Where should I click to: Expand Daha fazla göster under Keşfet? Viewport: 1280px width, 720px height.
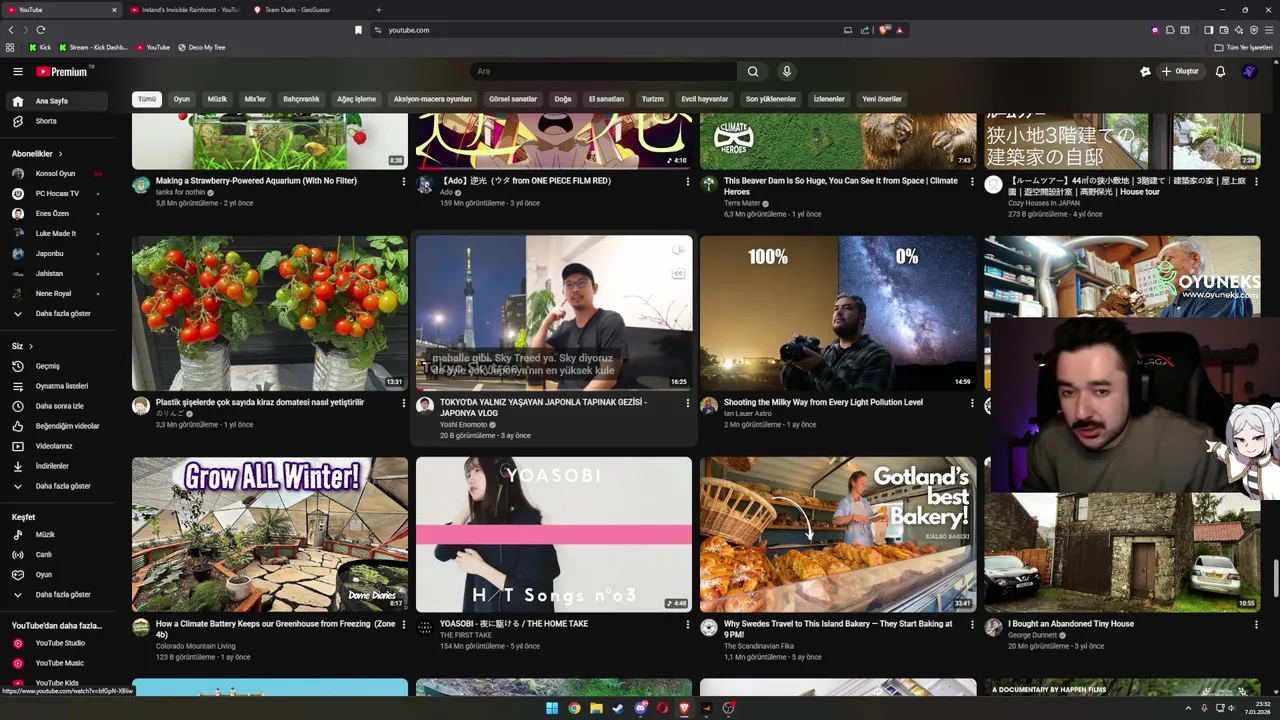[56, 595]
